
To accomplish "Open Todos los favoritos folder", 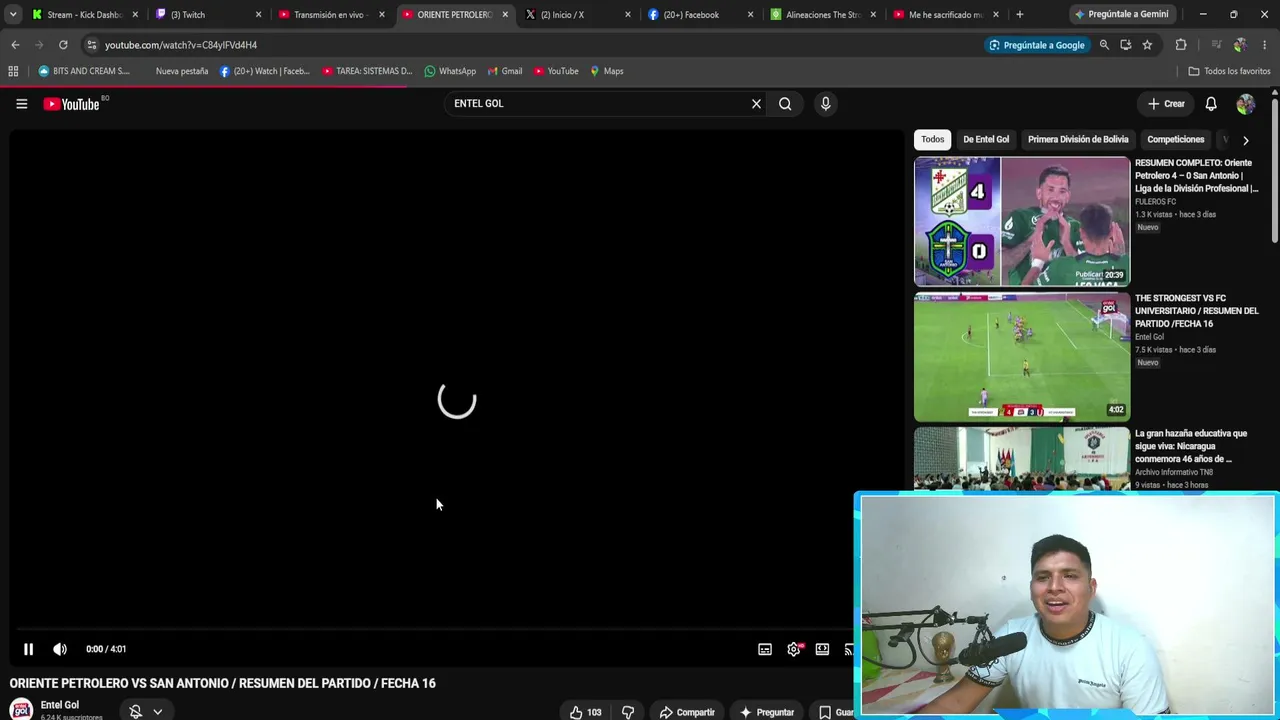I will point(1229,71).
